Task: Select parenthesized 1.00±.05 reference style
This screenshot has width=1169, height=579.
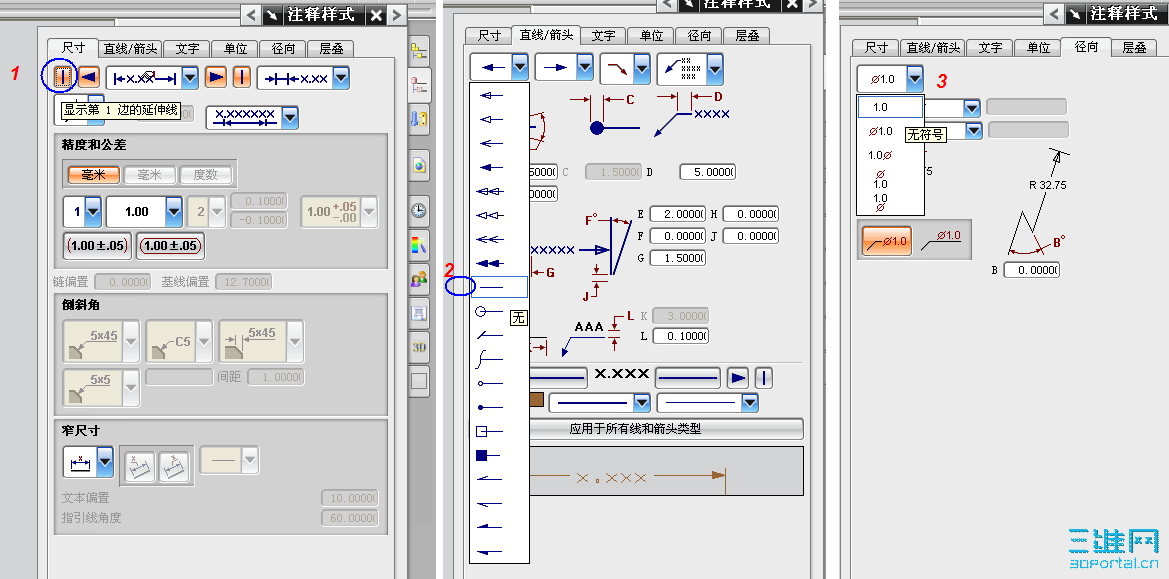Action: pos(98,245)
